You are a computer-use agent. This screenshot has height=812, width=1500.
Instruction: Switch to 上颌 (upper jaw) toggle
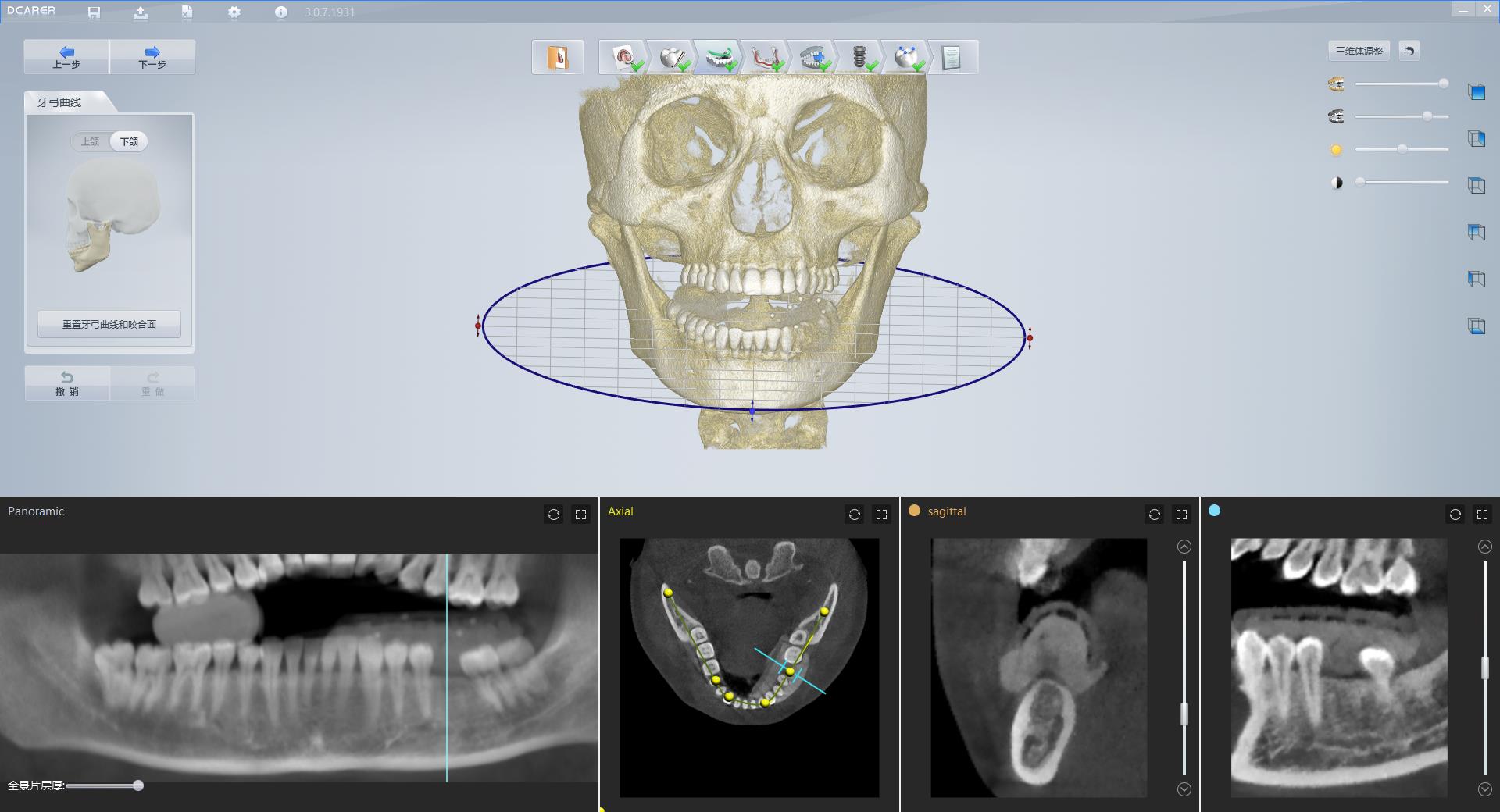click(x=91, y=141)
